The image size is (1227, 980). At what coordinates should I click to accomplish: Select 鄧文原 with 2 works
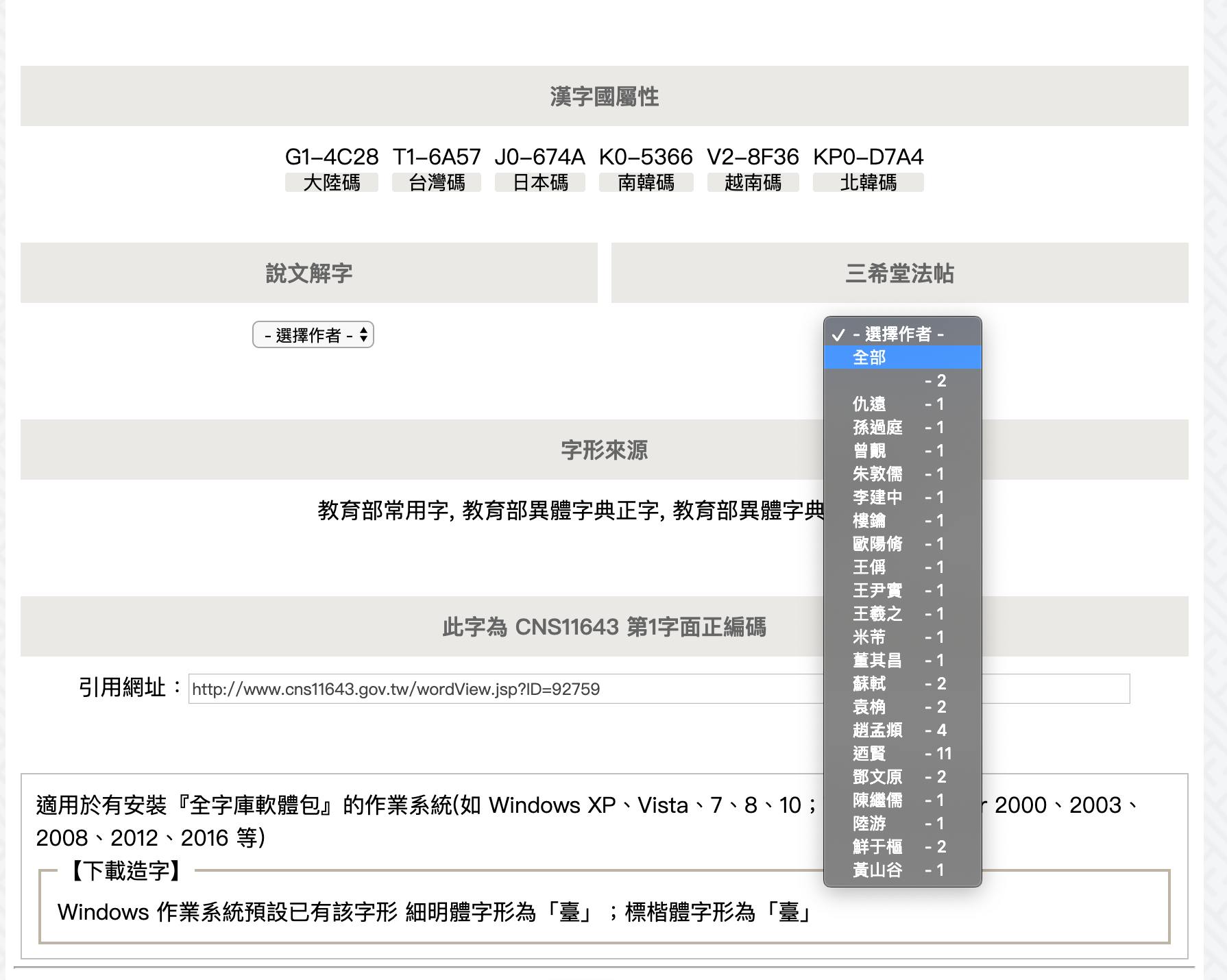tap(878, 776)
